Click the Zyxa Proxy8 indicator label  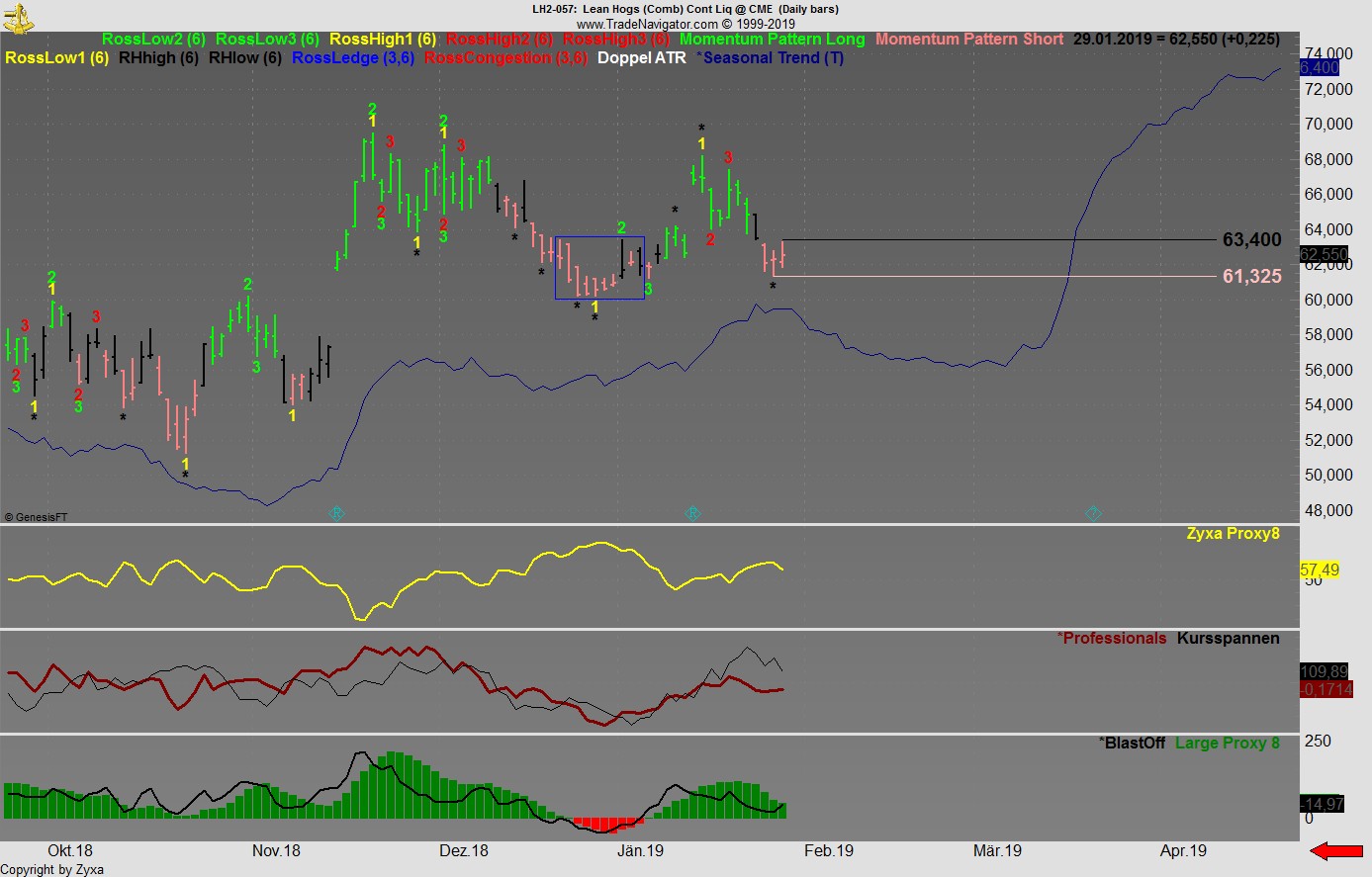click(1233, 534)
